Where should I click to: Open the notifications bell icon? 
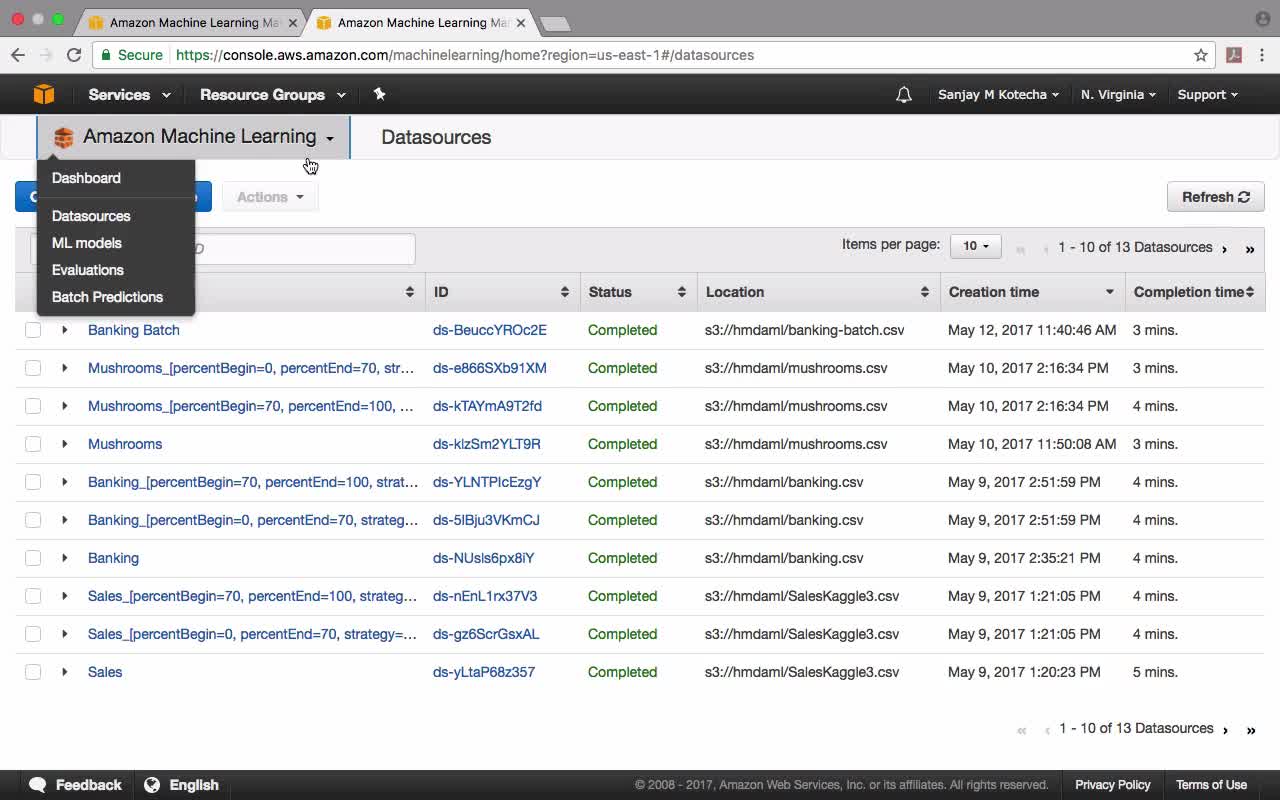(x=903, y=95)
